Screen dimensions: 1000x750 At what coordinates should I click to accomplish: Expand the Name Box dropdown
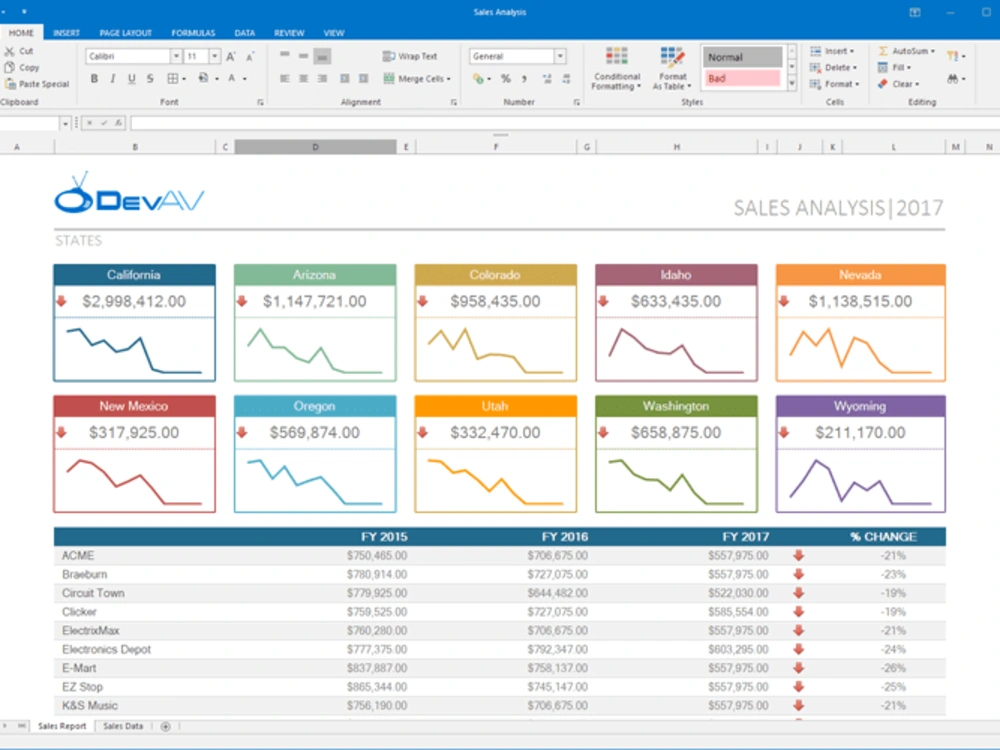click(x=65, y=123)
